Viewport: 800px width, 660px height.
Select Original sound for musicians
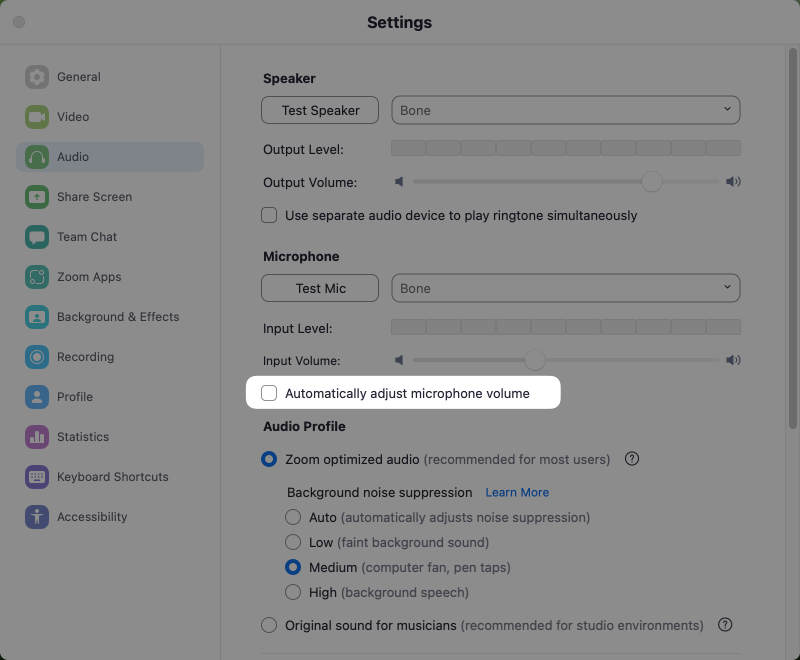click(269, 625)
